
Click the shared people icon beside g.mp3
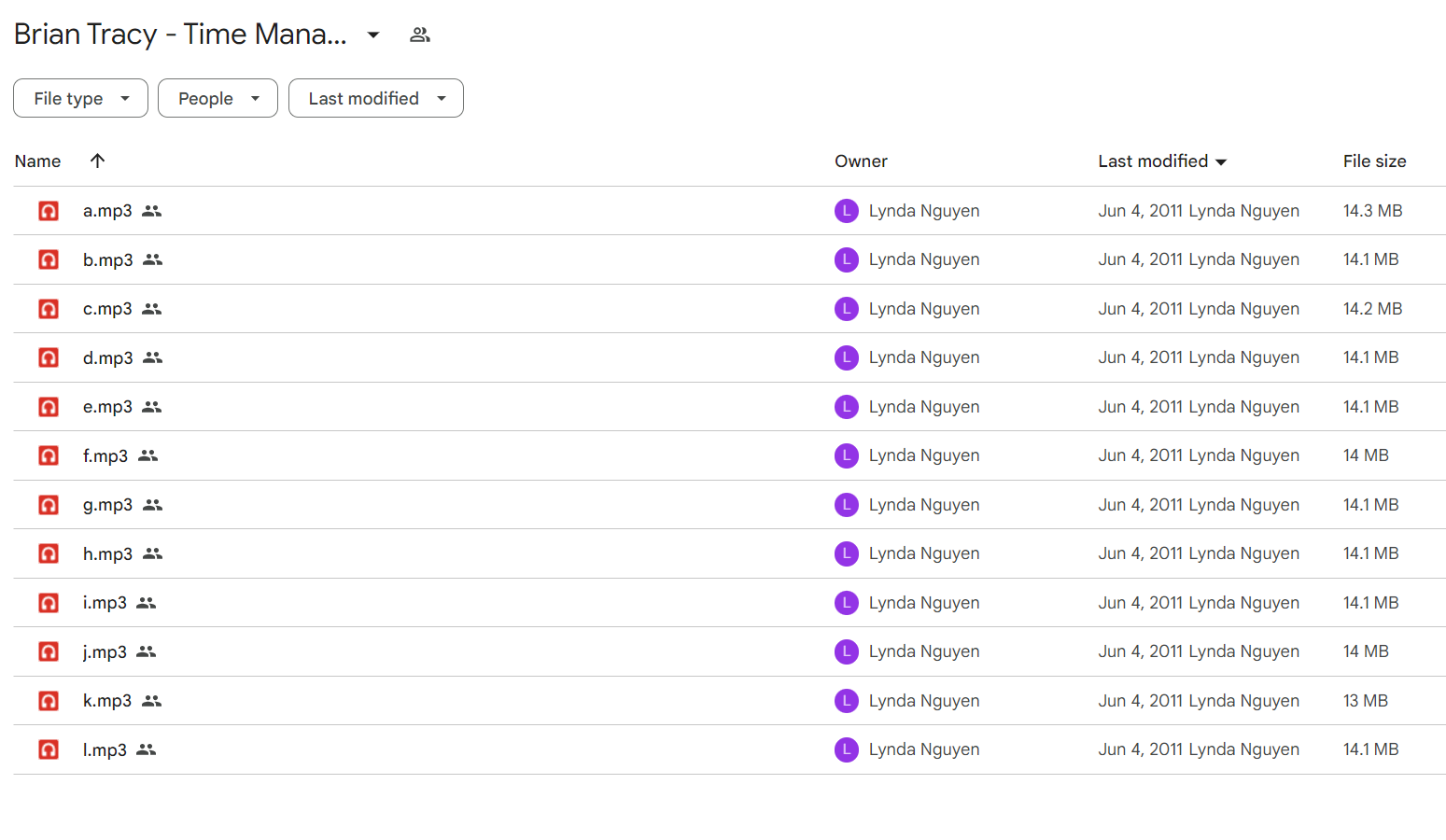pos(153,505)
